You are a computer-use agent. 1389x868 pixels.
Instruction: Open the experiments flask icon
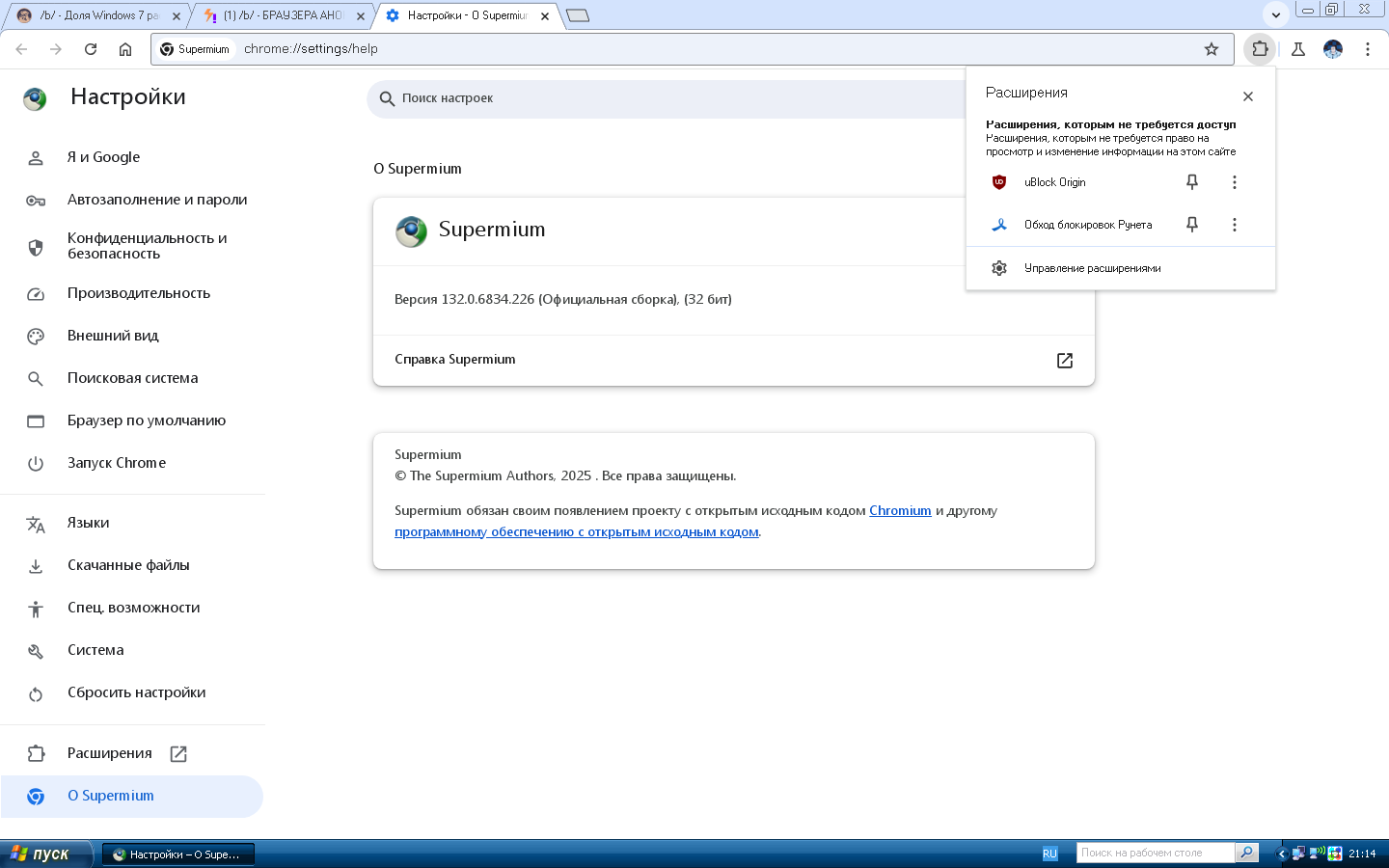pos(1298,49)
